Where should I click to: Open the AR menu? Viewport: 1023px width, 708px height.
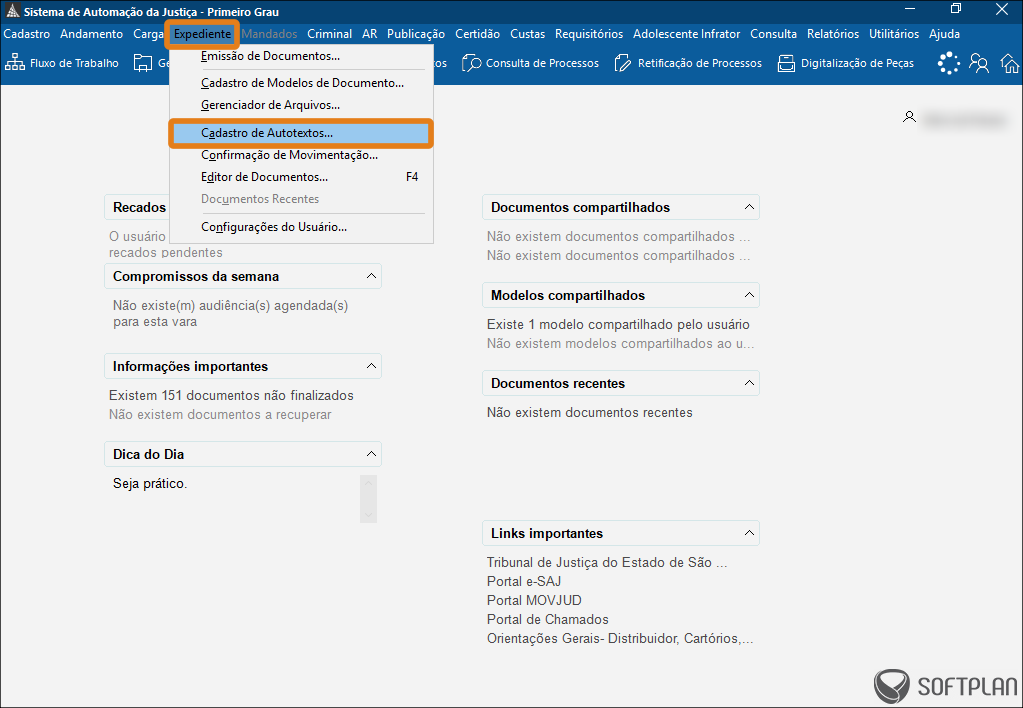370,34
